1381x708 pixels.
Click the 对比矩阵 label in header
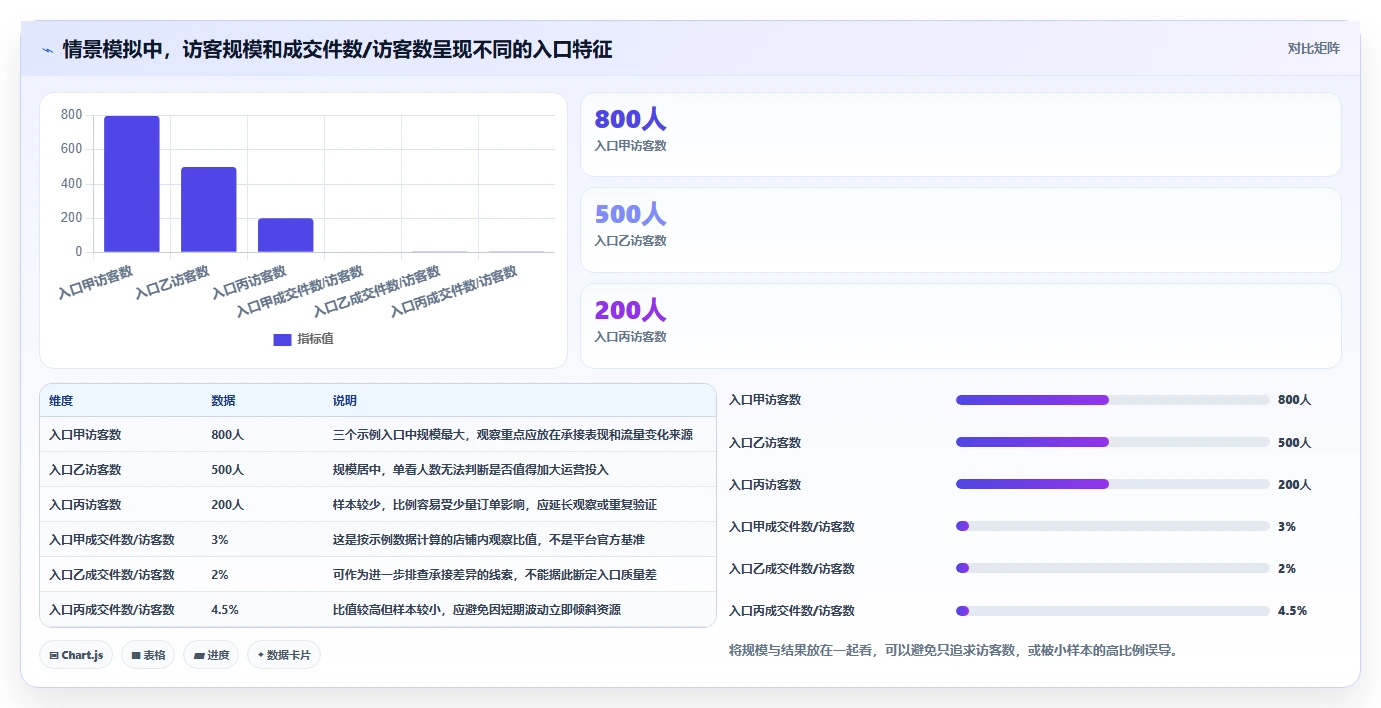pos(1313,48)
